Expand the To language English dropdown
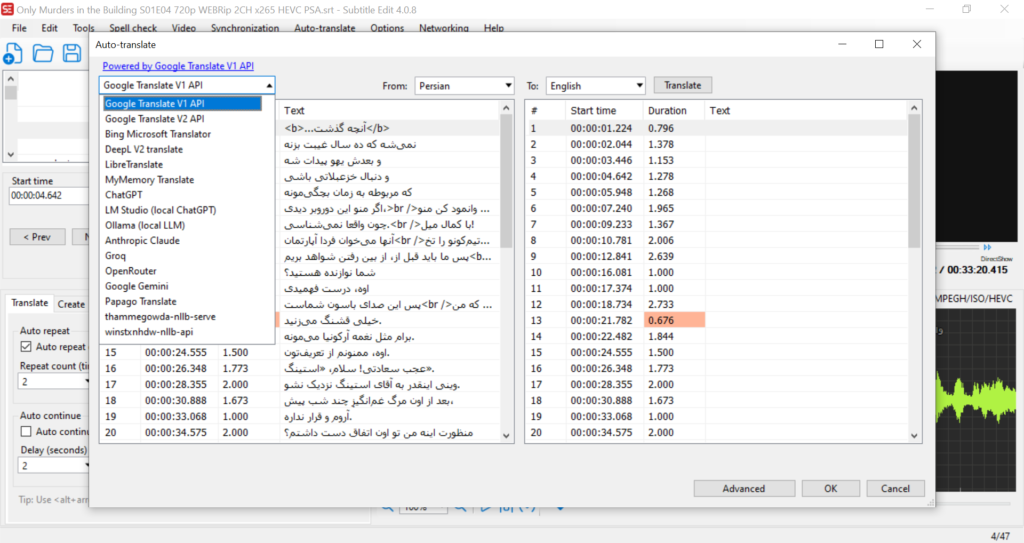Screen dimensions: 1024x543 [x=595, y=86]
